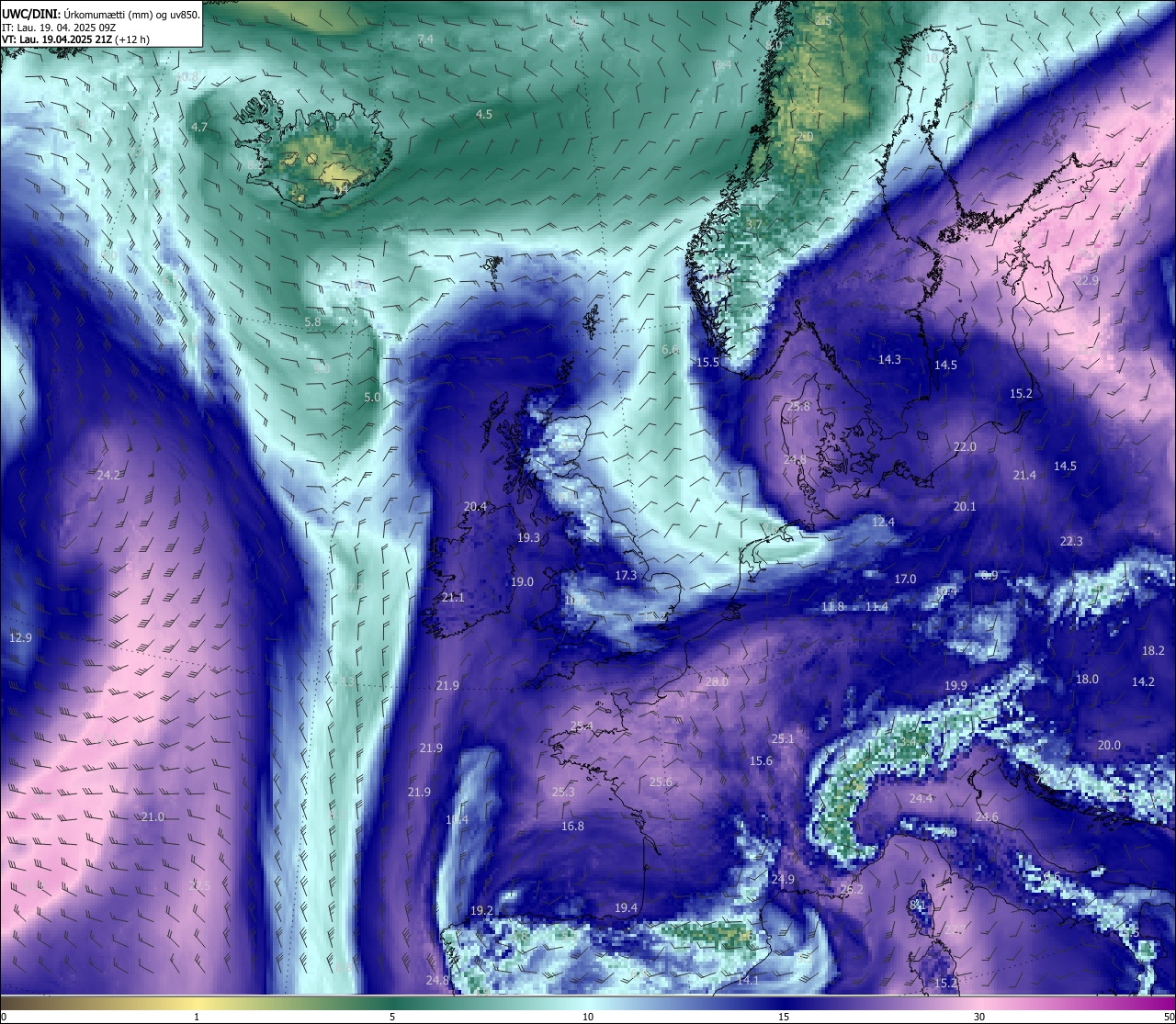Select the map value '25.3'
Image resolution: width=1176 pixels, height=1024 pixels.
pyautogui.click(x=563, y=792)
